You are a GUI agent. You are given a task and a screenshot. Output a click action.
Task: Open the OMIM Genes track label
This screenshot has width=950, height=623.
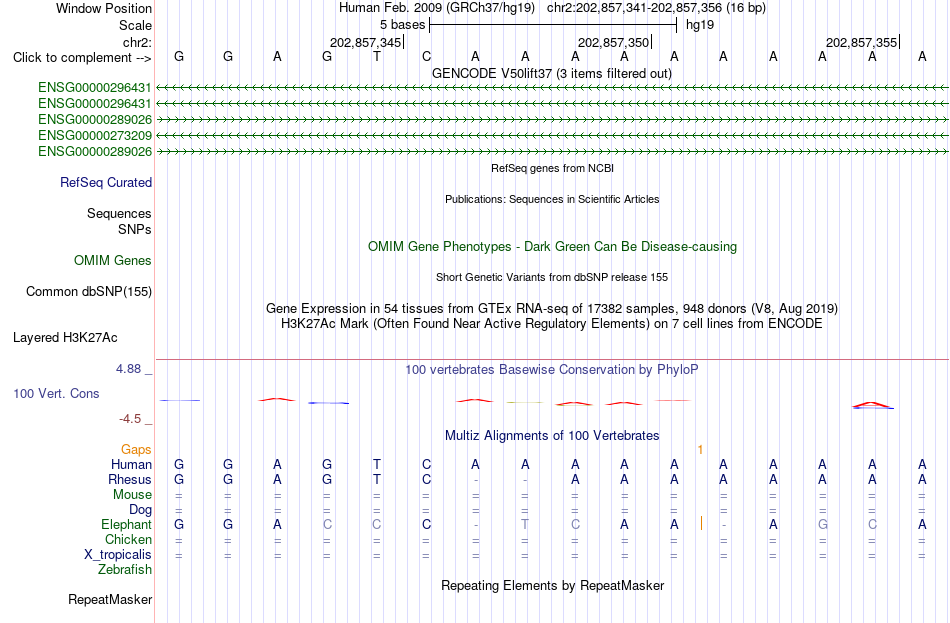coord(112,261)
